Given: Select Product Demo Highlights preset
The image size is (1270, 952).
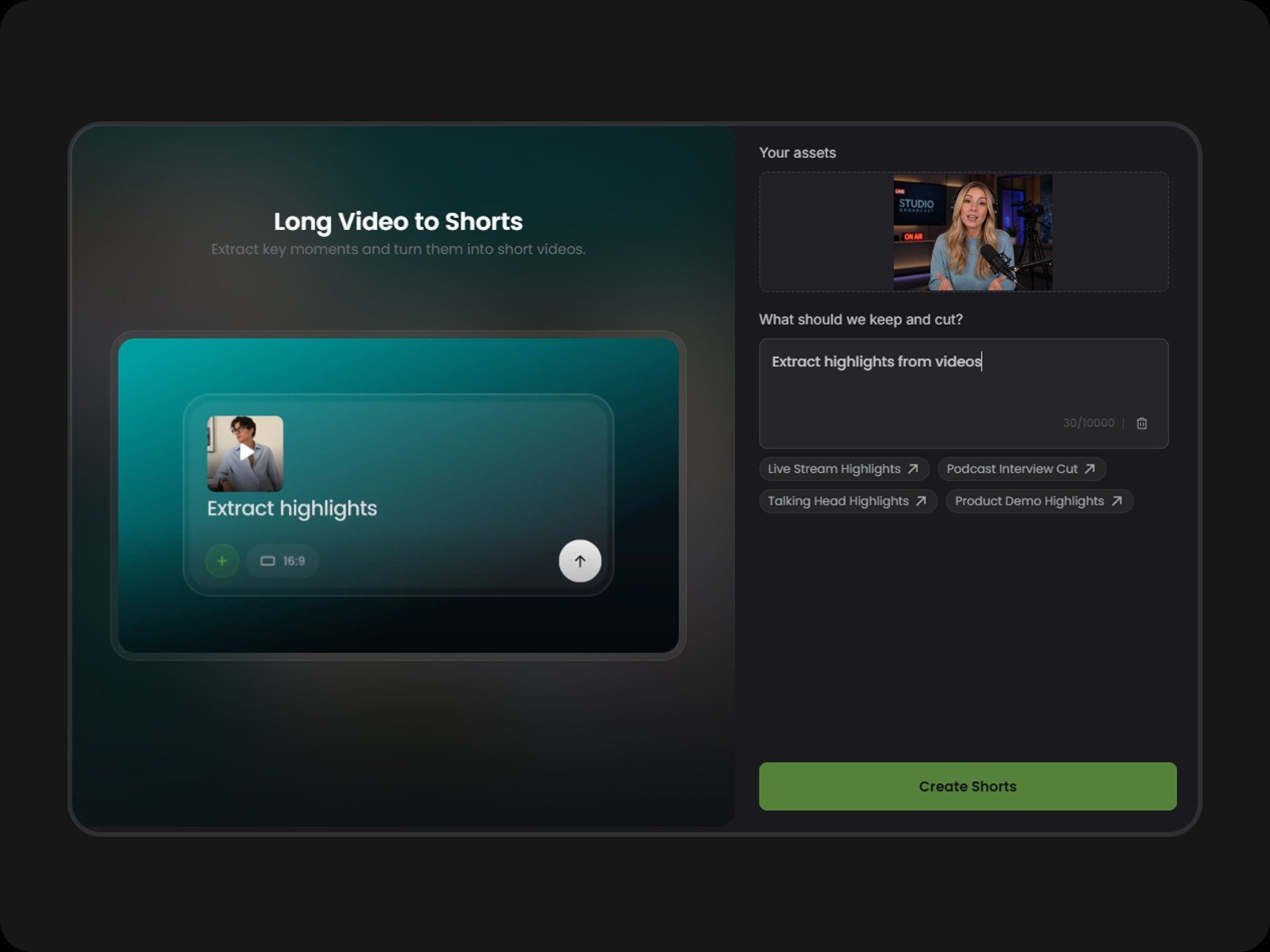Looking at the screenshot, I should pos(1039,501).
